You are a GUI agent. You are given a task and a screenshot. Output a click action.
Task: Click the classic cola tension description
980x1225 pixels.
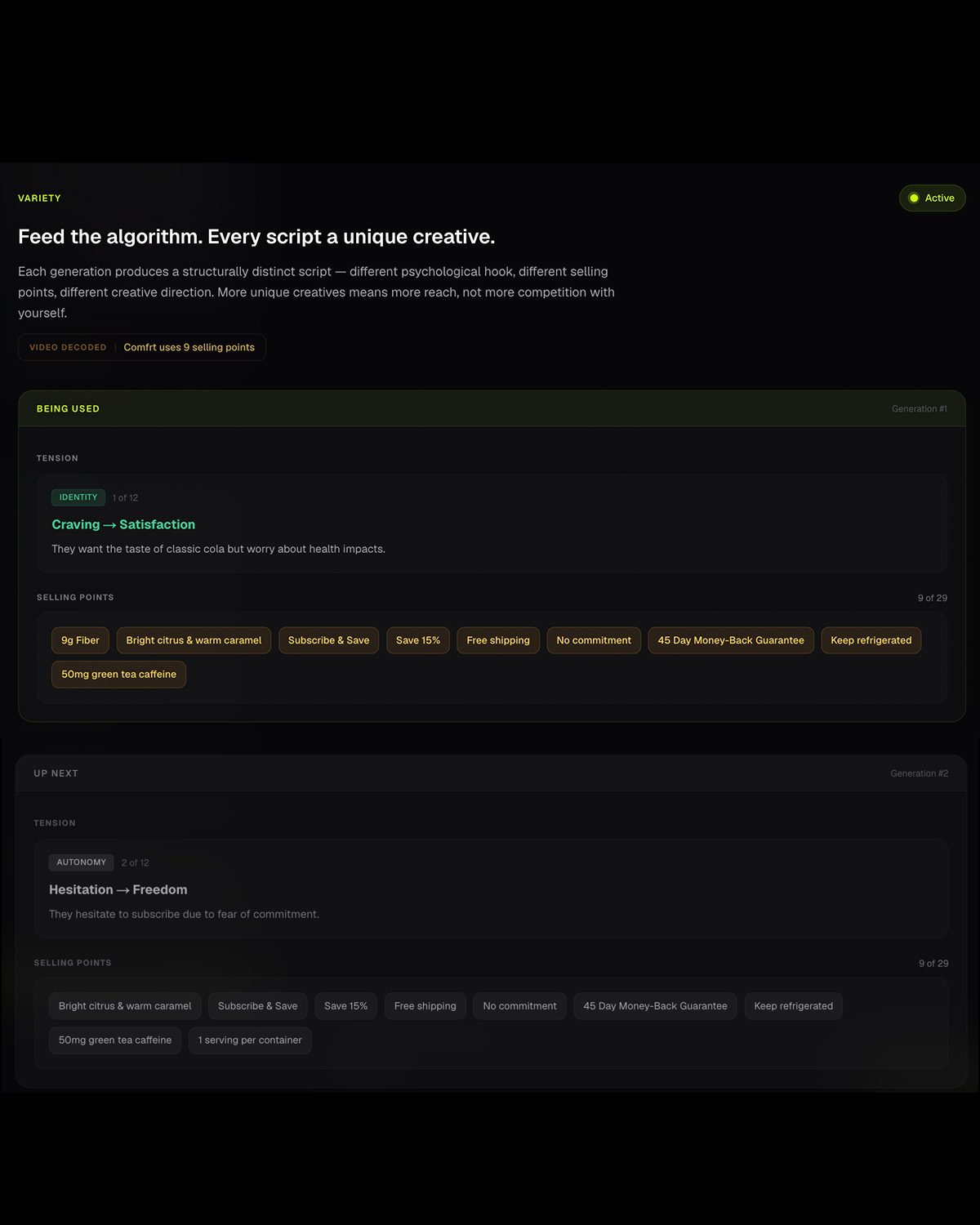(x=218, y=549)
